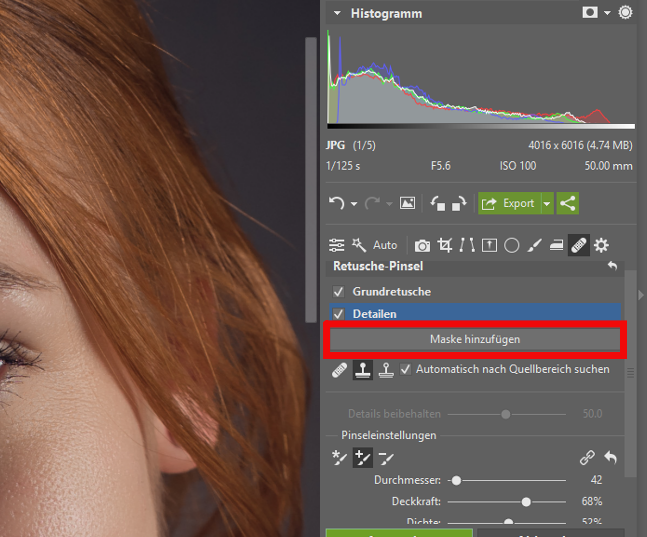Open the redo history dropdown arrow
The width and height of the screenshot is (647, 537).
pos(389,203)
